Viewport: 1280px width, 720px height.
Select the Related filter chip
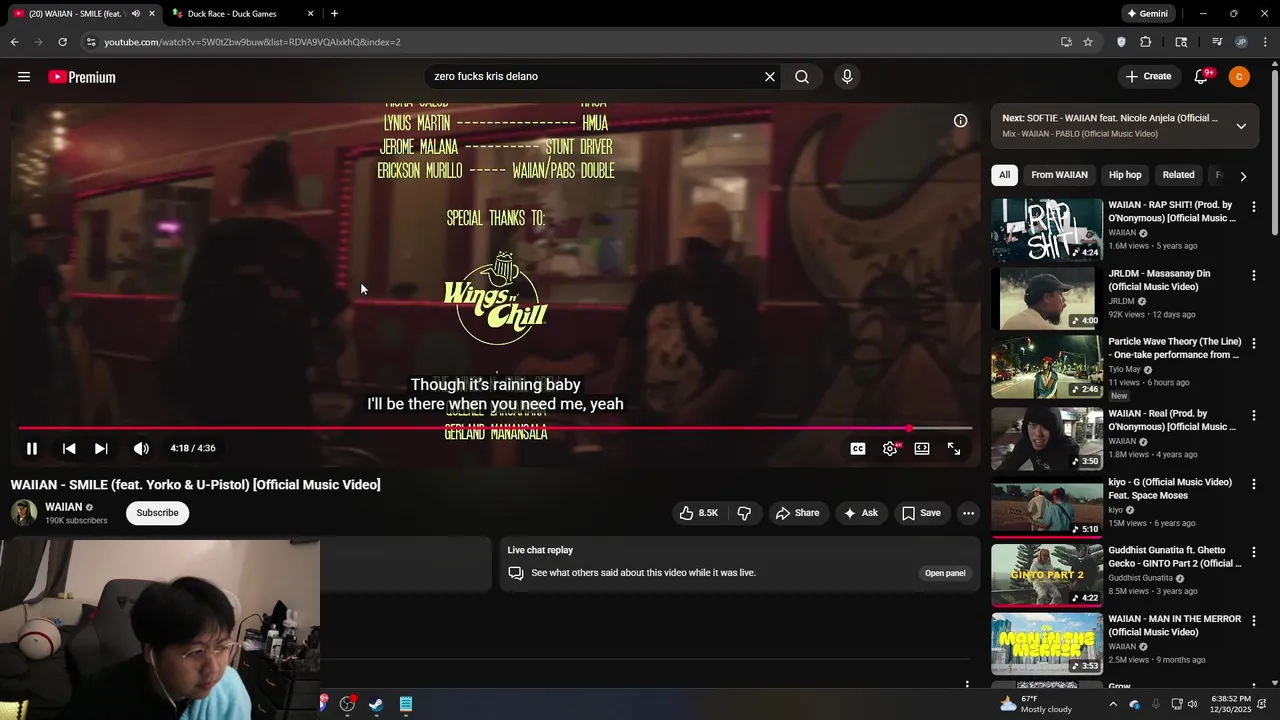point(1178,175)
